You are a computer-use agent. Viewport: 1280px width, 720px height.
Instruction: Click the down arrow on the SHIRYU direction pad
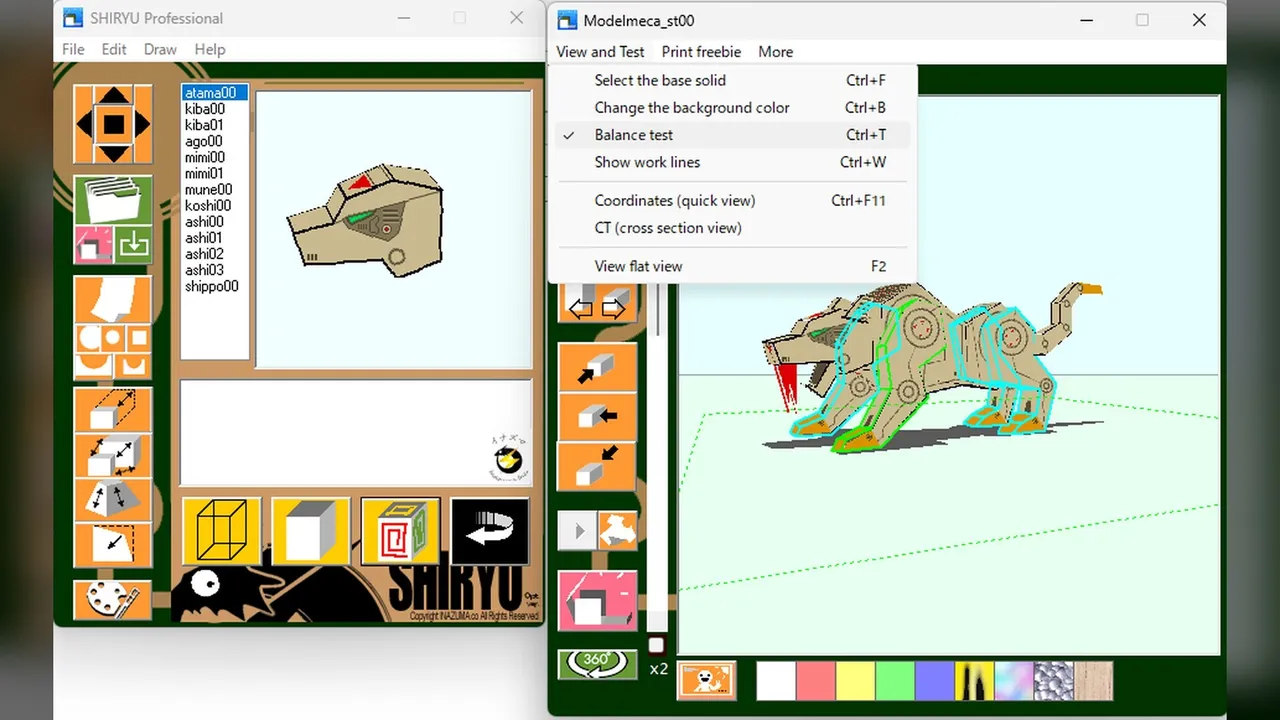(114, 153)
